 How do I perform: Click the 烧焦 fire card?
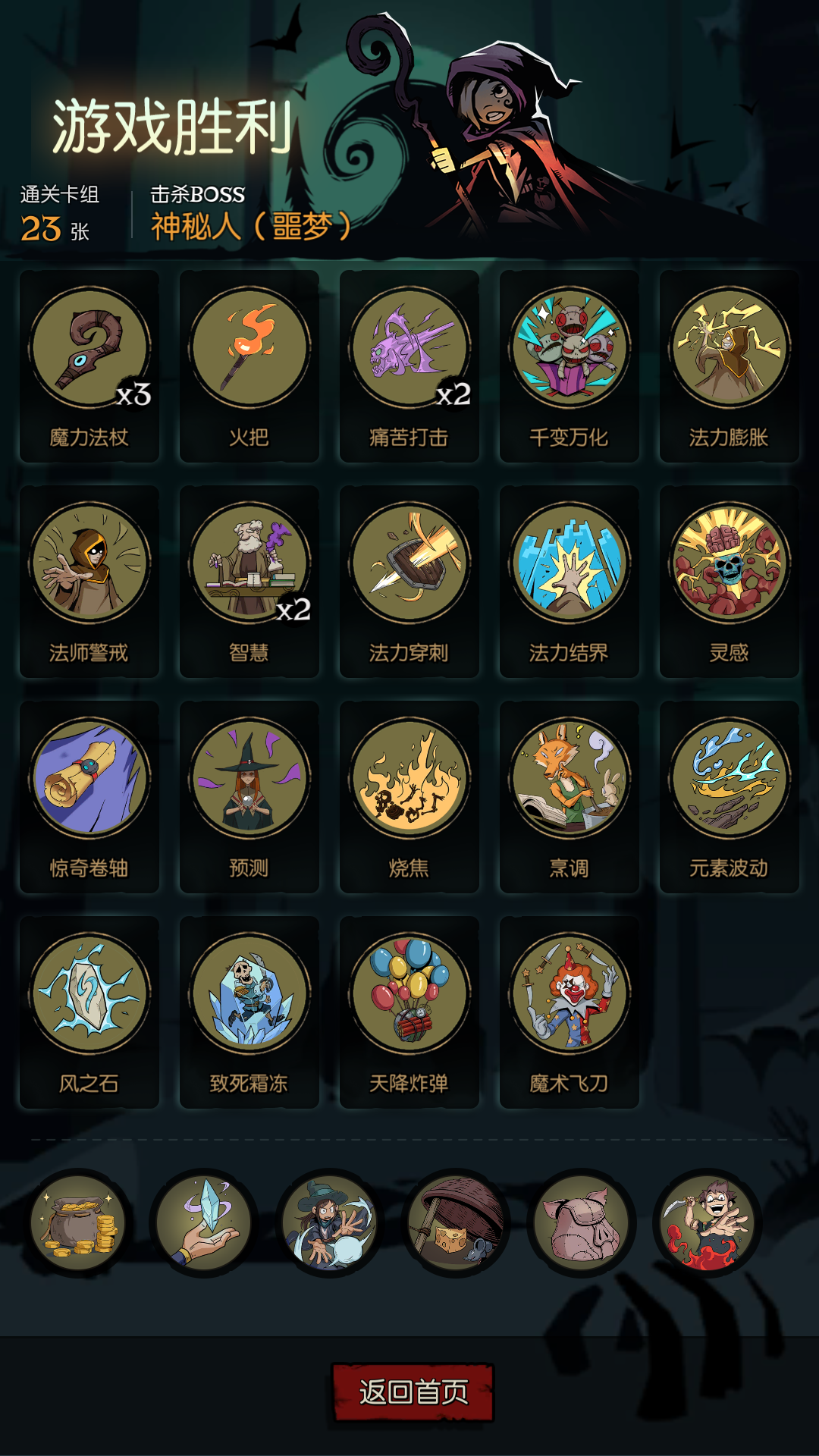[x=409, y=797]
